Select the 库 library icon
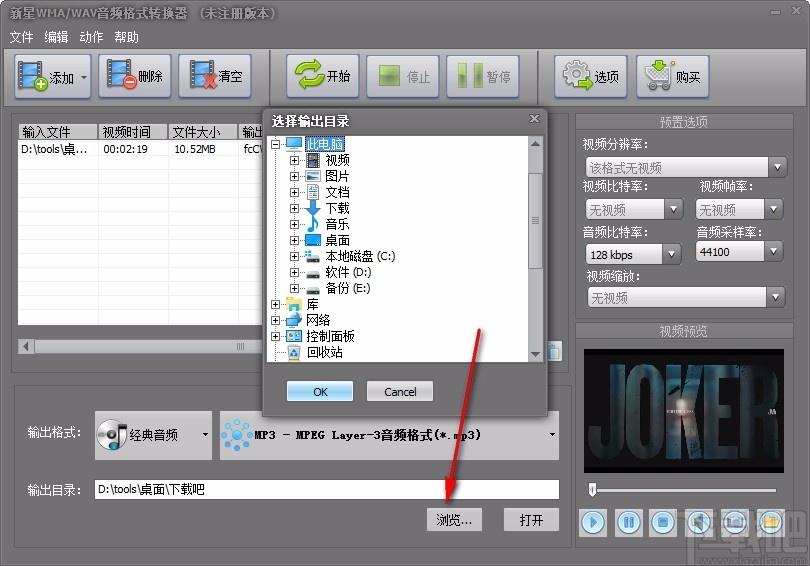This screenshot has height=566, width=810. coord(294,305)
